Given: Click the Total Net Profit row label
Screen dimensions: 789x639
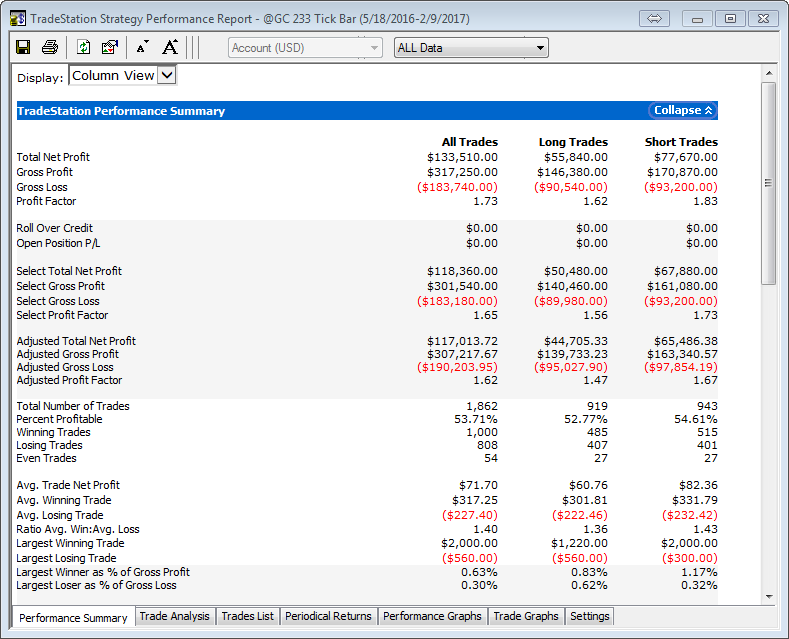Looking at the screenshot, I should [x=53, y=157].
